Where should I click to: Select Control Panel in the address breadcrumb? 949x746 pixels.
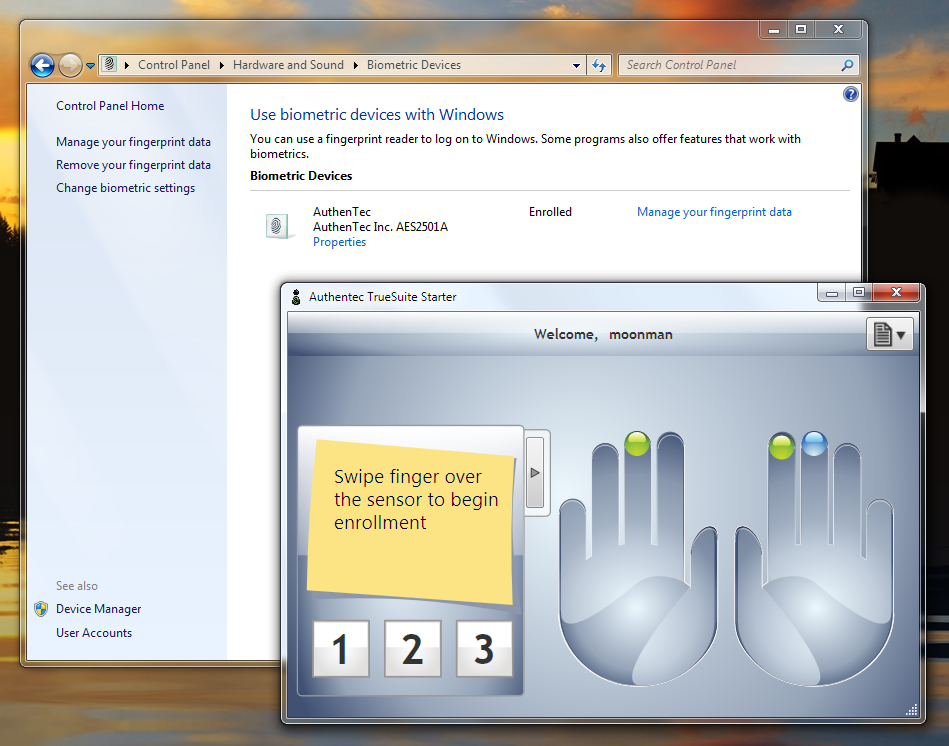(x=174, y=65)
